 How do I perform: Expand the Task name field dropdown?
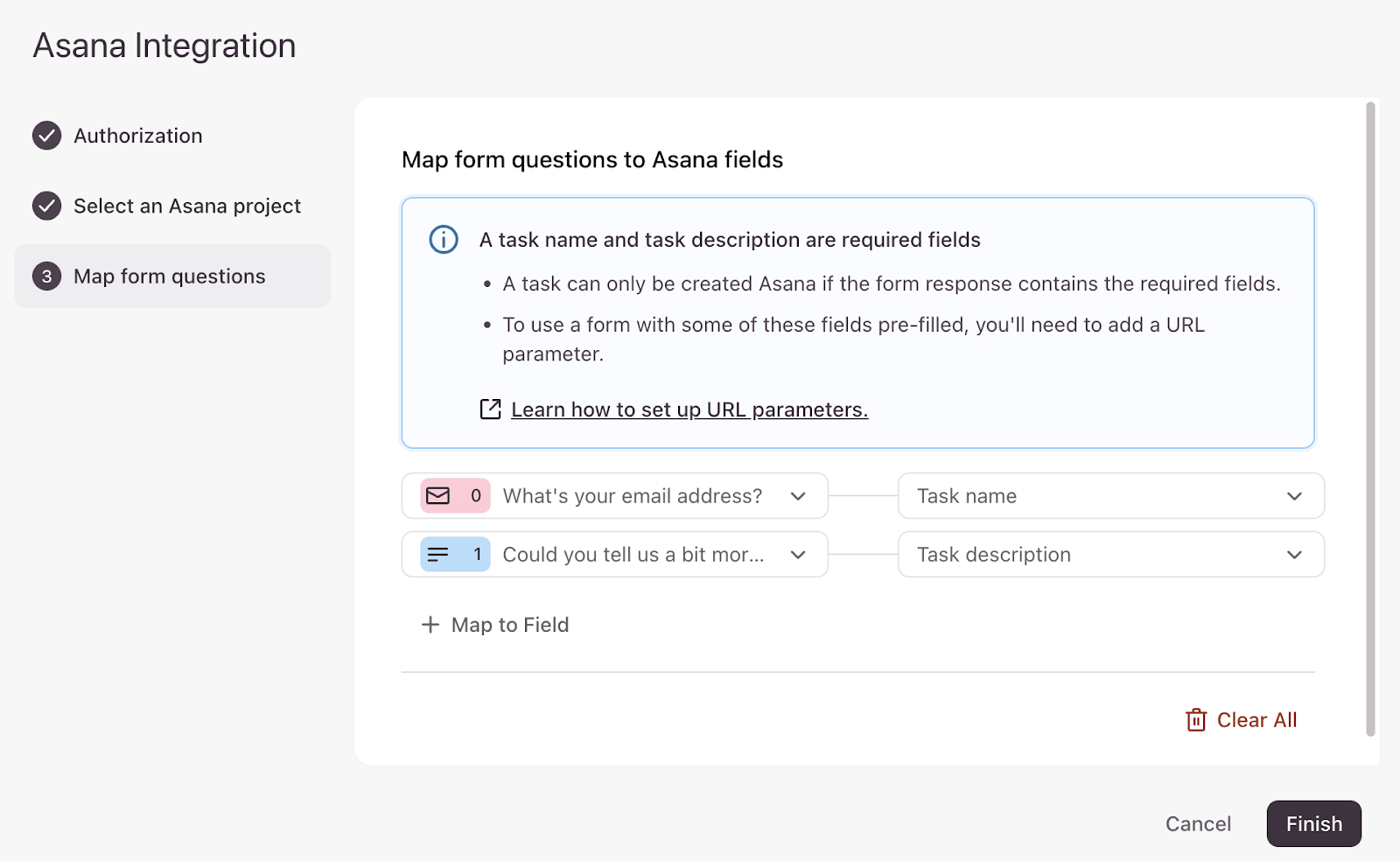[x=1293, y=496]
